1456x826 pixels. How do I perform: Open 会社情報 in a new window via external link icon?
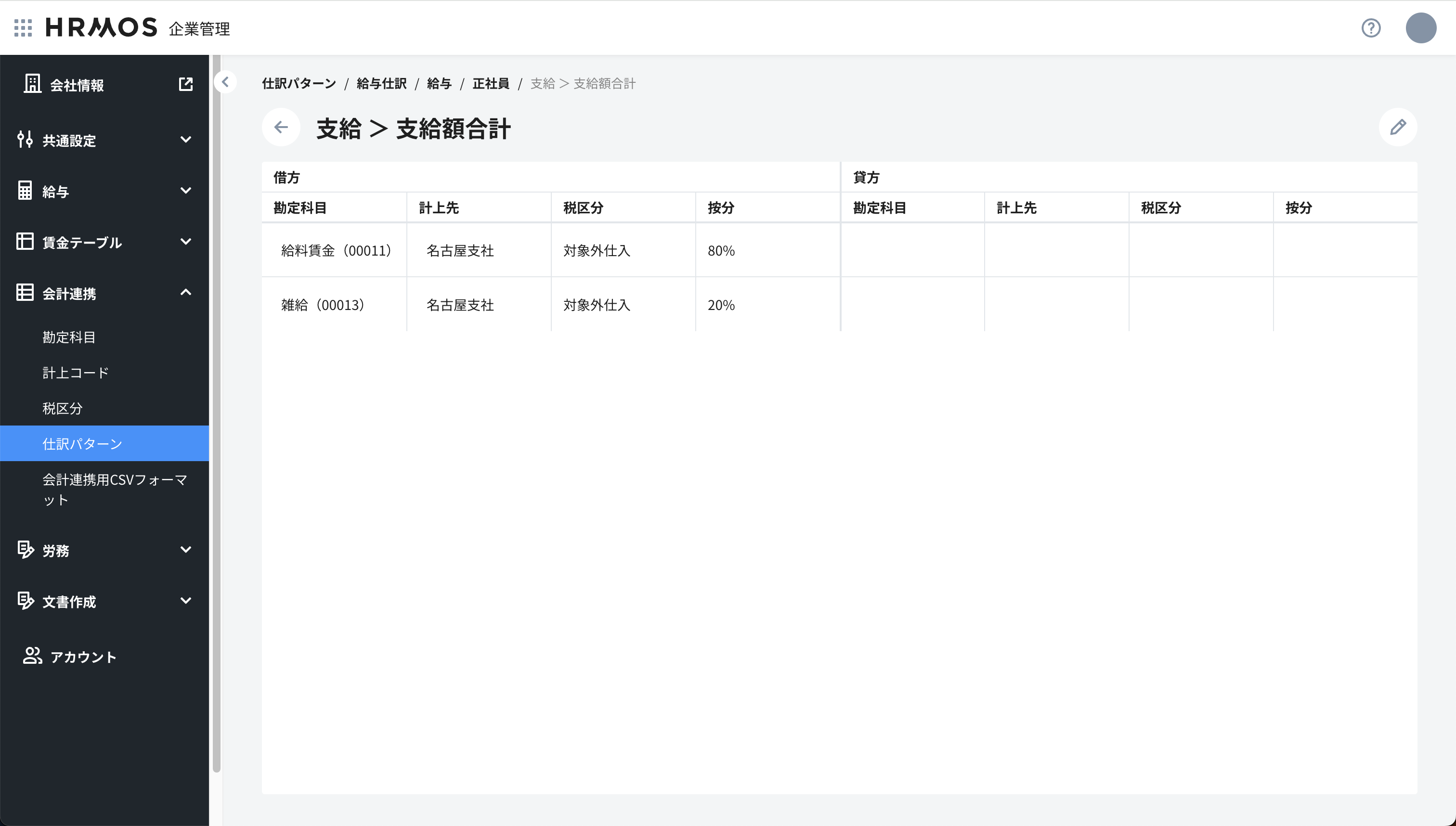pyautogui.click(x=186, y=84)
